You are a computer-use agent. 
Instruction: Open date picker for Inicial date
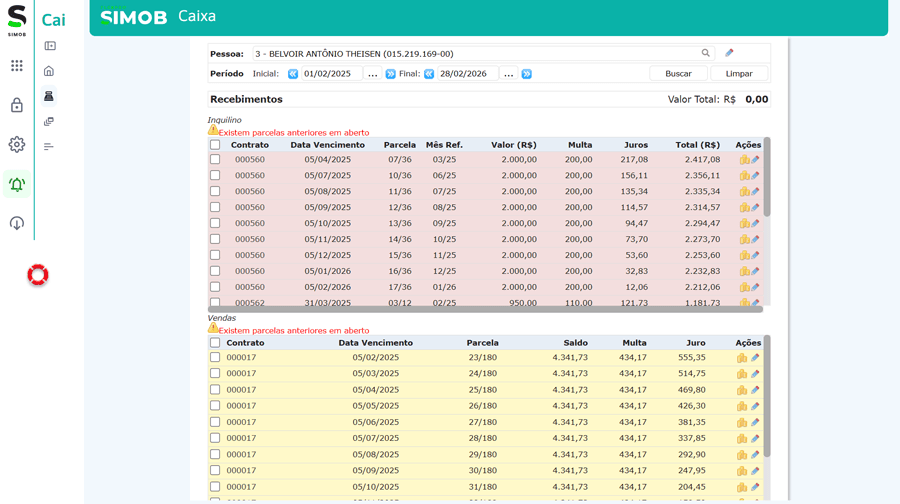(x=373, y=74)
